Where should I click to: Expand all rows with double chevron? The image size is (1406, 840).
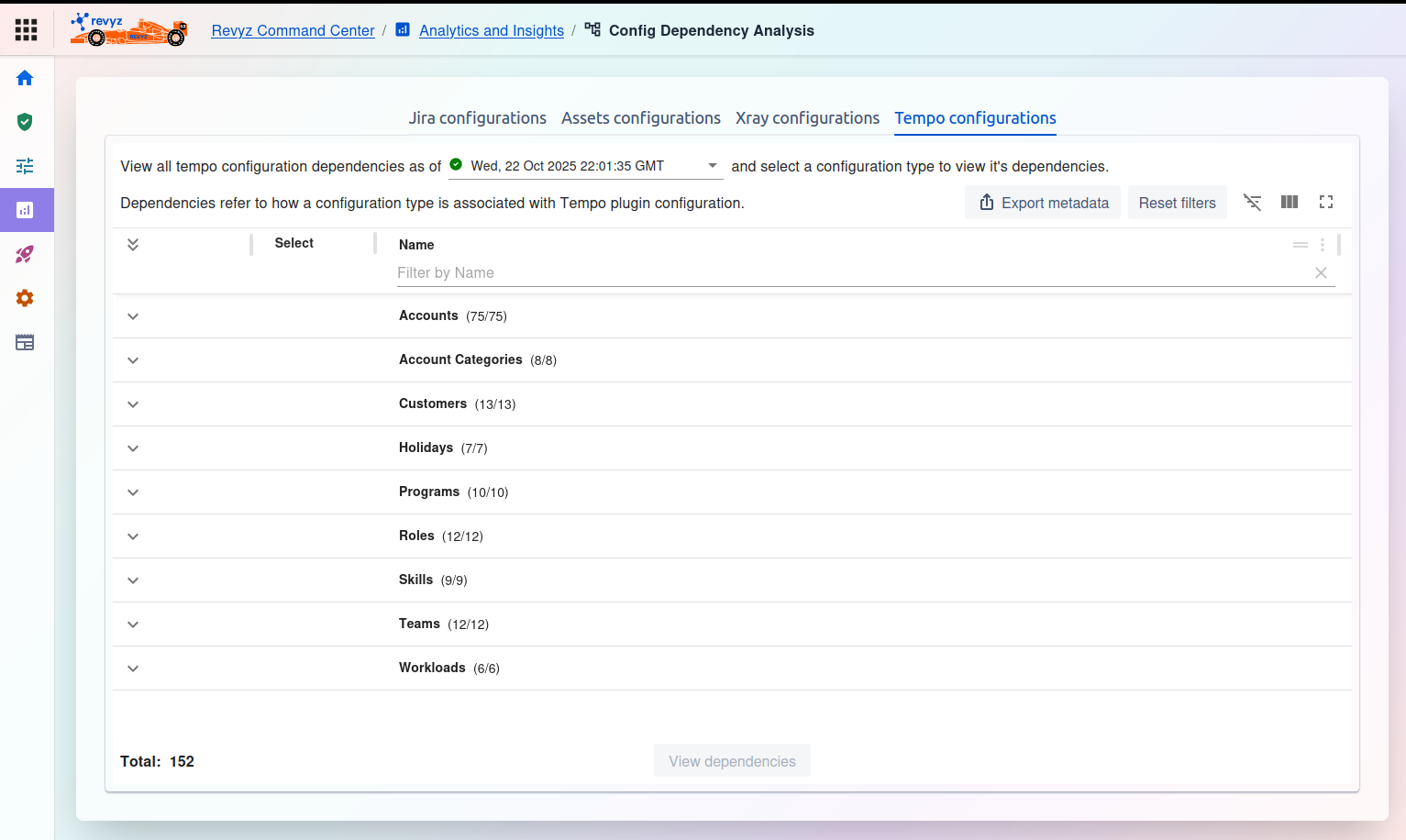pyautogui.click(x=133, y=245)
